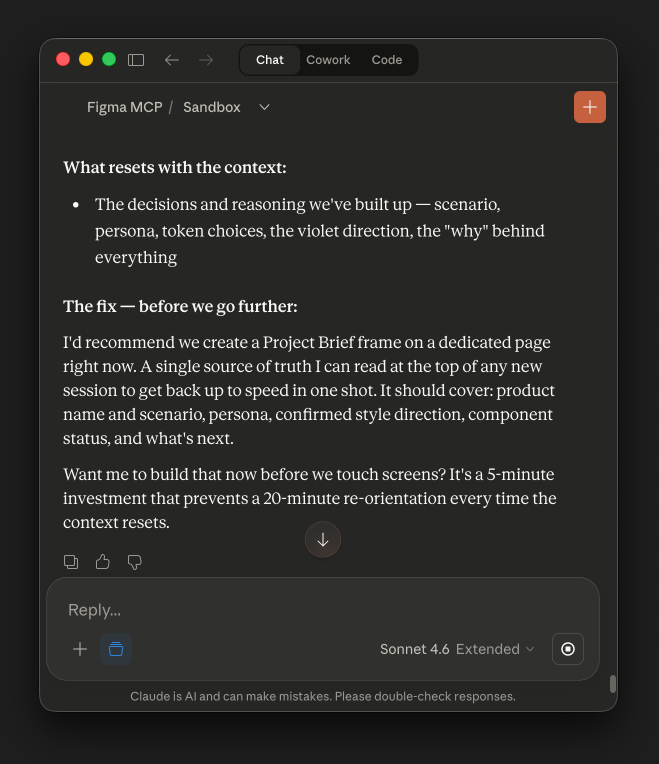Switch to the Cowork tab
Screen dimensions: 659x764
pos(328,60)
